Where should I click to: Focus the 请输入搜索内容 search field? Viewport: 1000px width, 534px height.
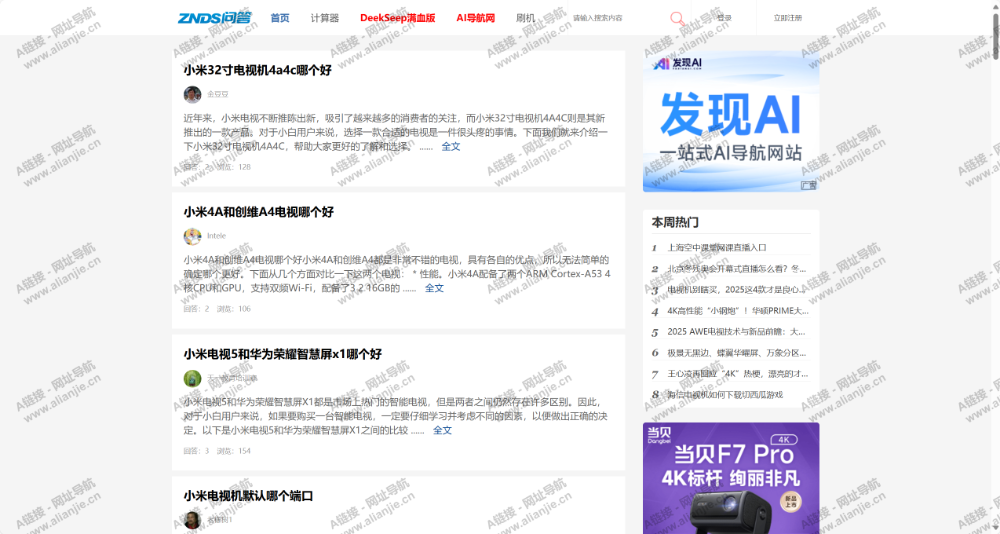[615, 18]
